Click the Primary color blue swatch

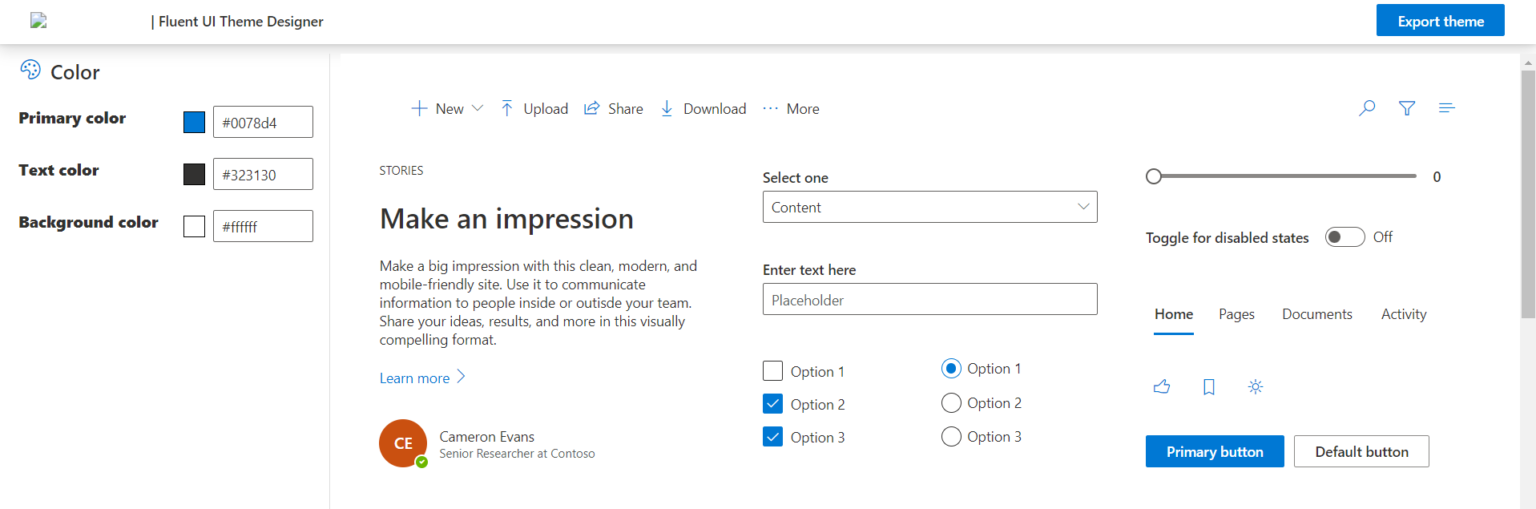(x=194, y=122)
